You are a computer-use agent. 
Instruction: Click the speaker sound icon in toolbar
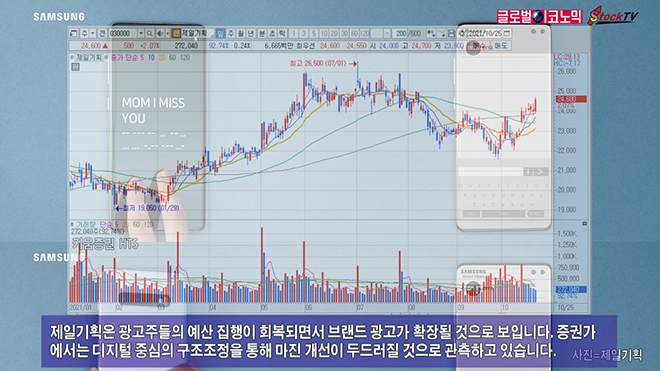(x=160, y=33)
